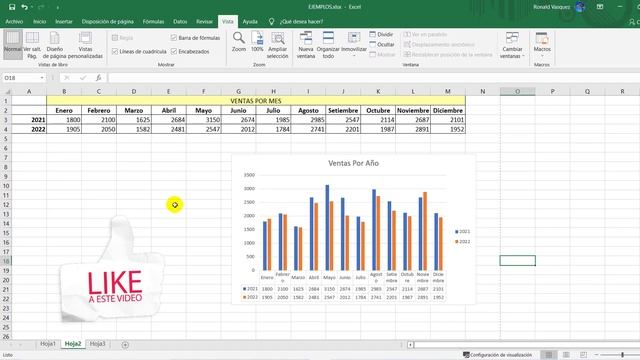Open quick access toolbar customize dropdown

(58, 7)
